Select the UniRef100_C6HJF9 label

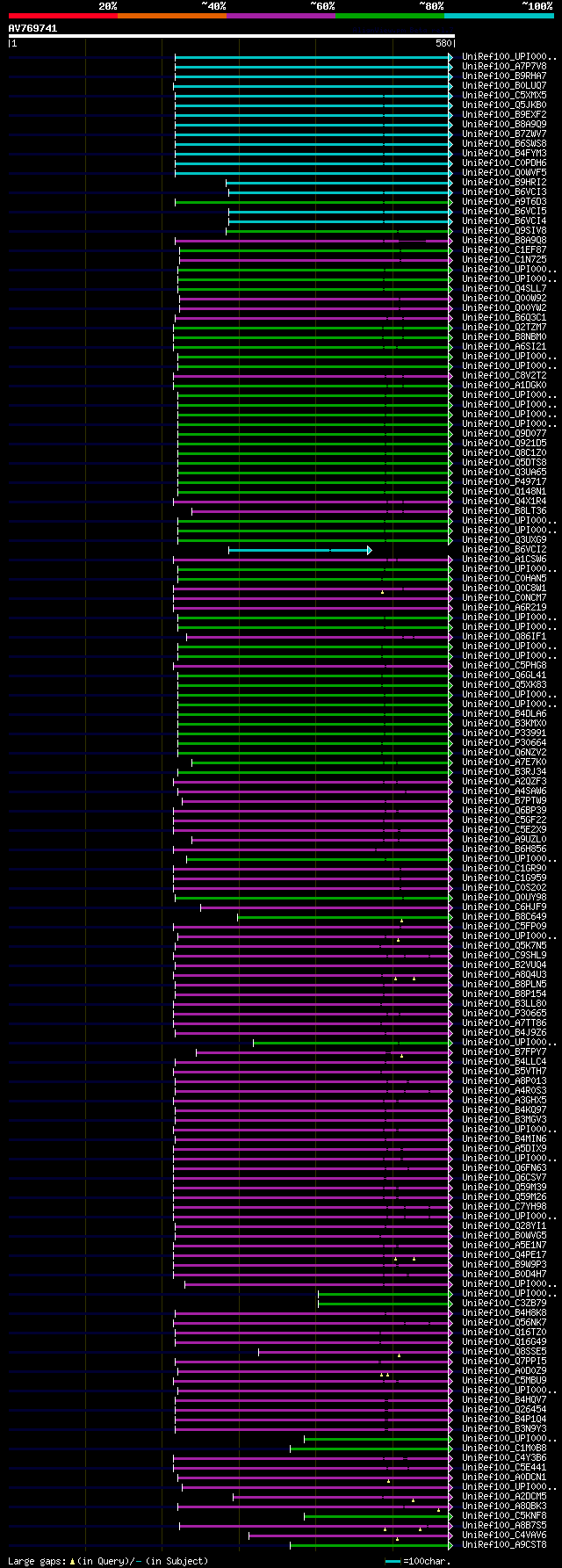pyautogui.click(x=504, y=907)
